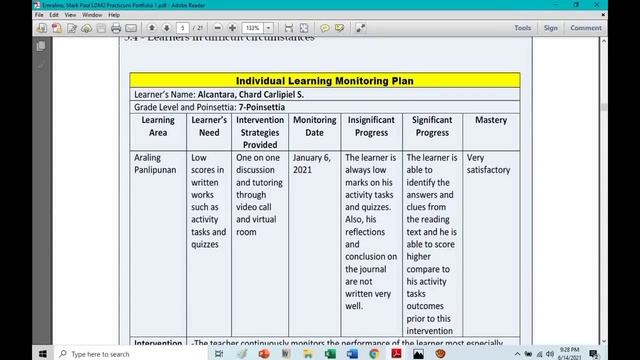Click the read mode expand icon
This screenshot has height=360, width=640.
pyautogui.click(x=360, y=28)
